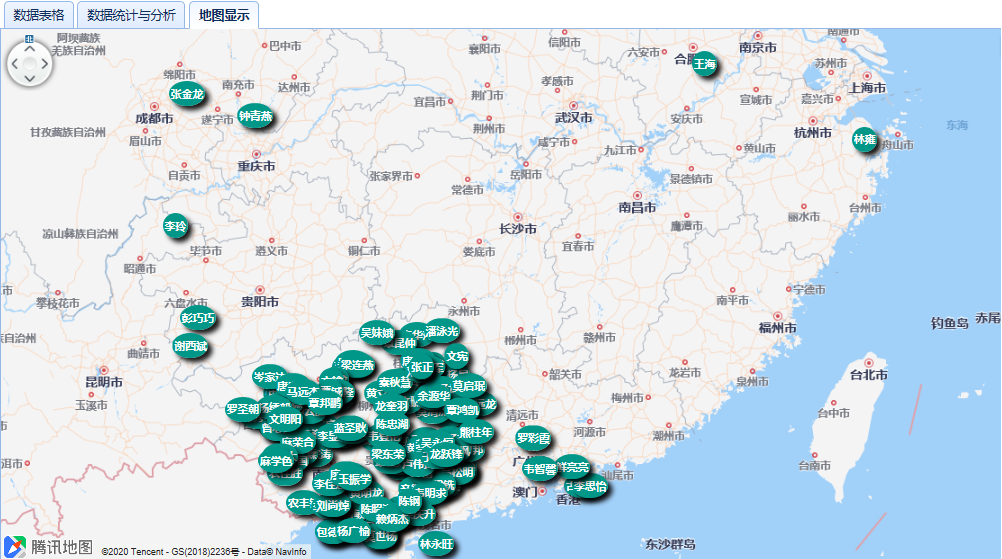
Task: Switch to the 数据统计与分析 tab
Action: click(x=130, y=15)
